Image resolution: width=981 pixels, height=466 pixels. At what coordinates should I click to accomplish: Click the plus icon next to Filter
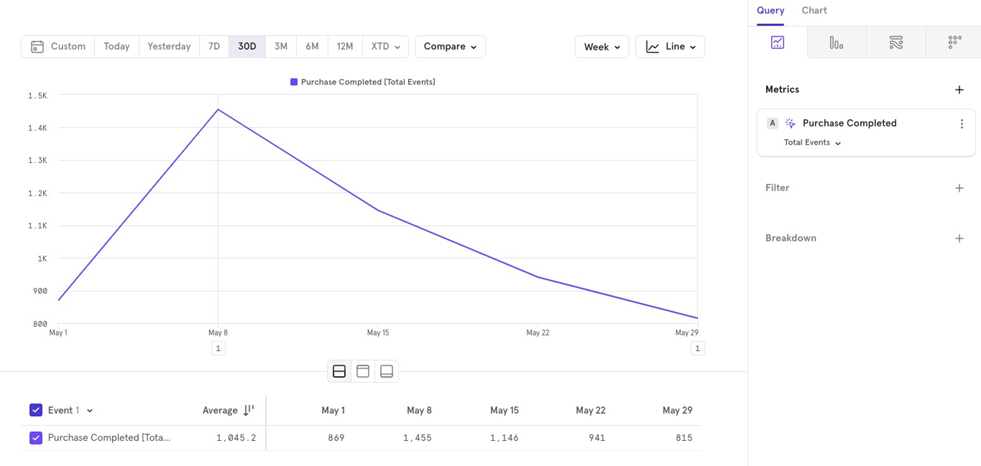point(959,188)
